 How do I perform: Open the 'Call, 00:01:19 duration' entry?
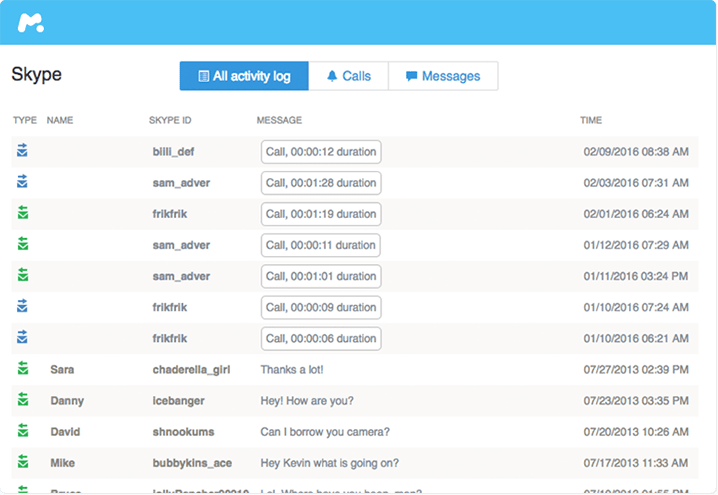click(x=321, y=214)
